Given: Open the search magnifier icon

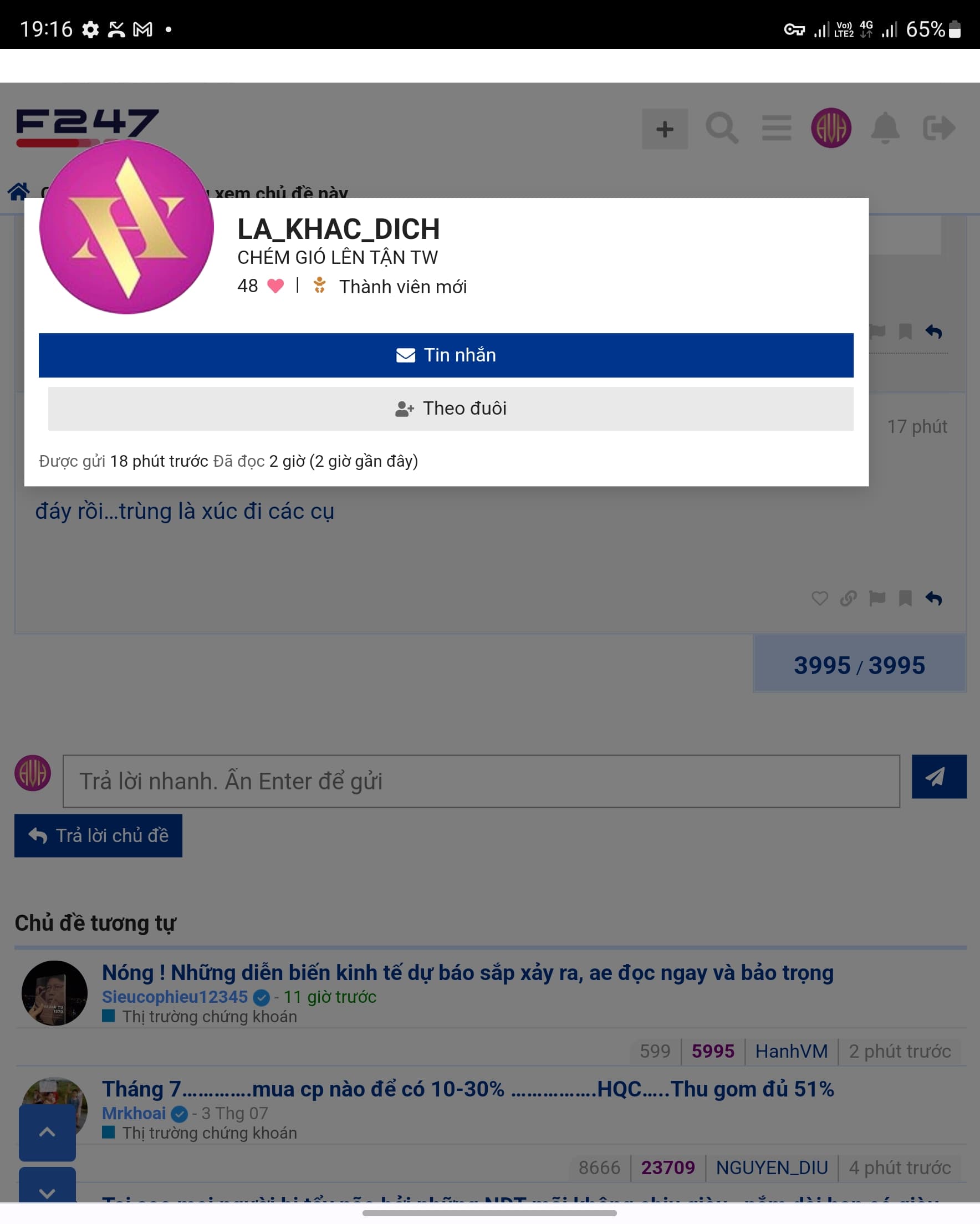Looking at the screenshot, I should tap(722, 128).
